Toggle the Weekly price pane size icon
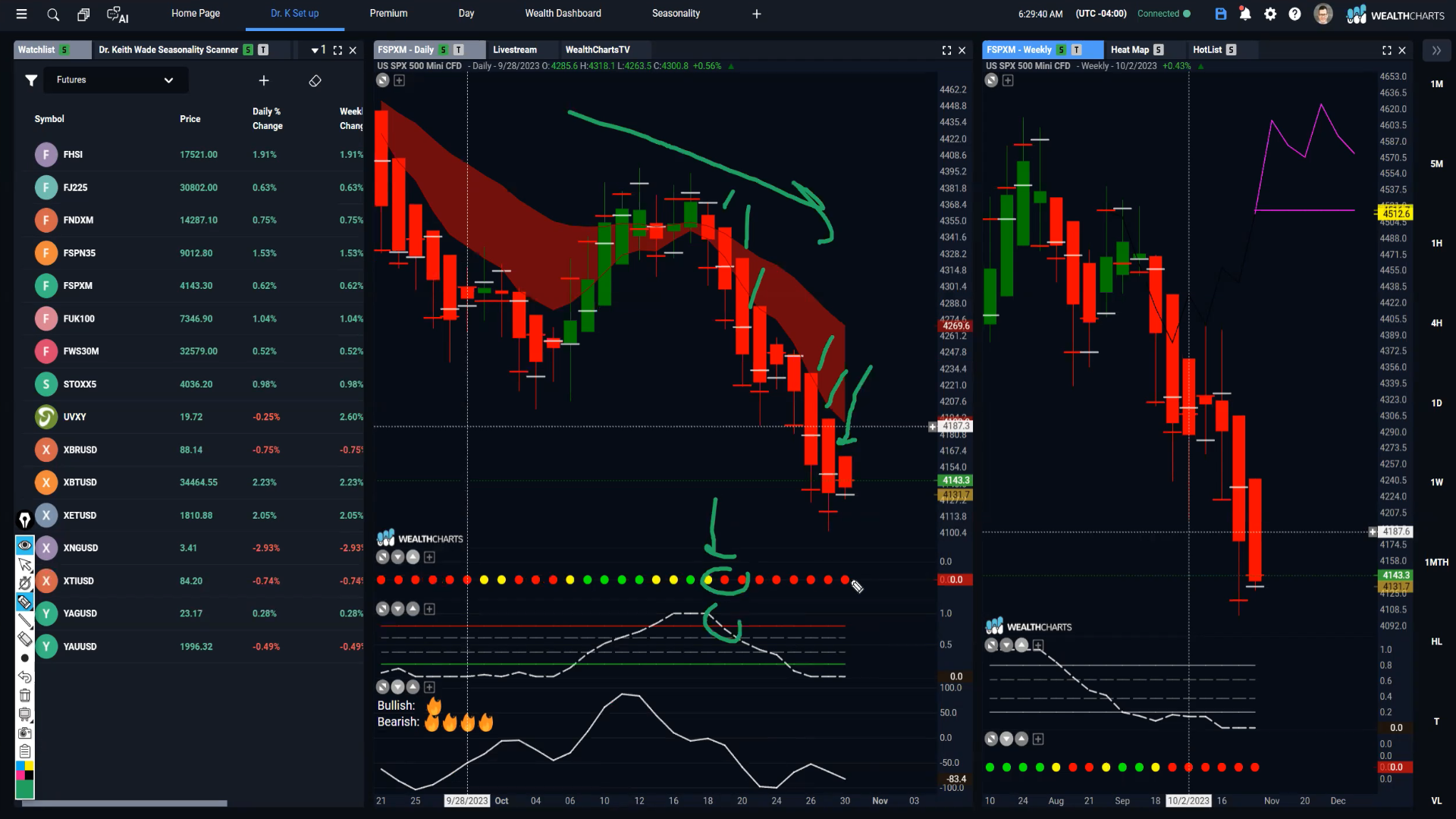 point(991,80)
